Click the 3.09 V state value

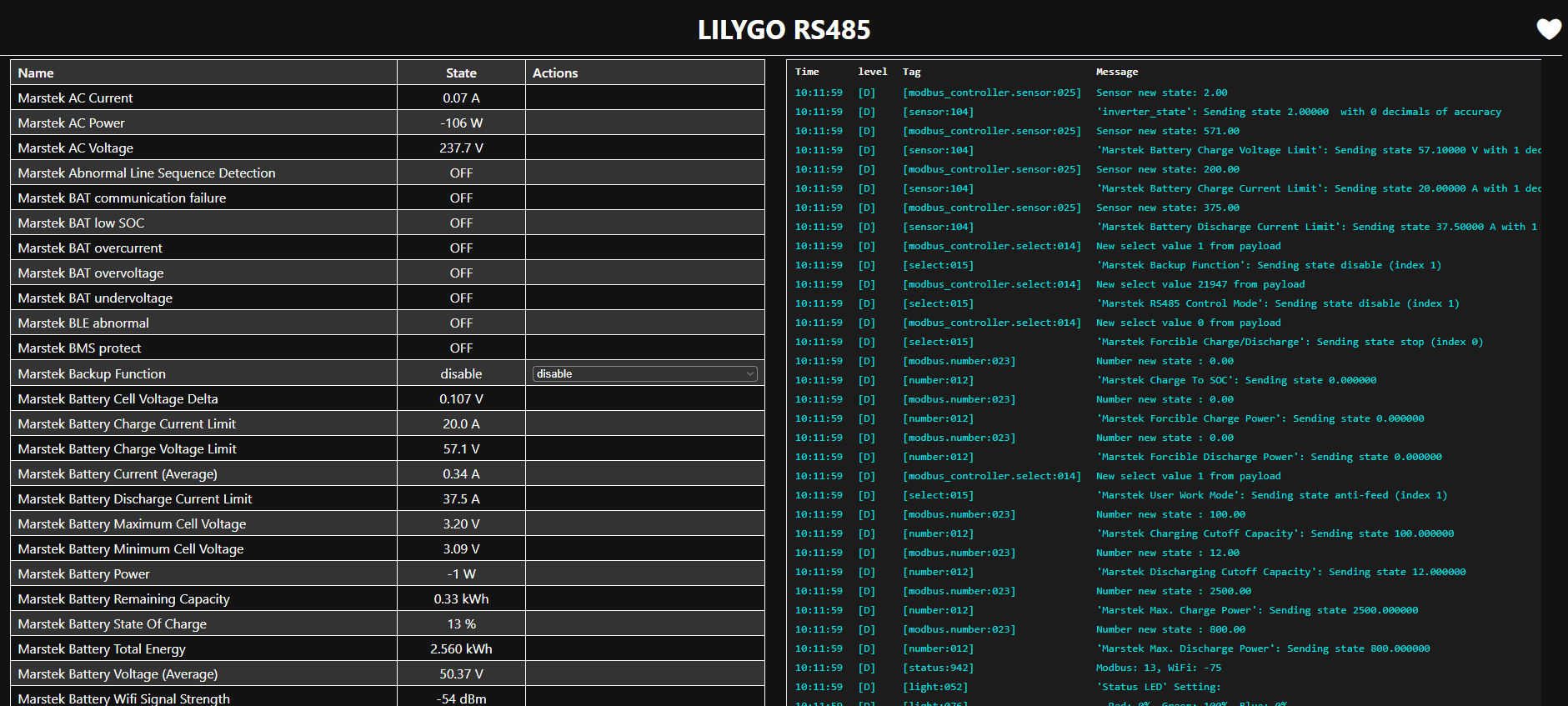tap(461, 548)
